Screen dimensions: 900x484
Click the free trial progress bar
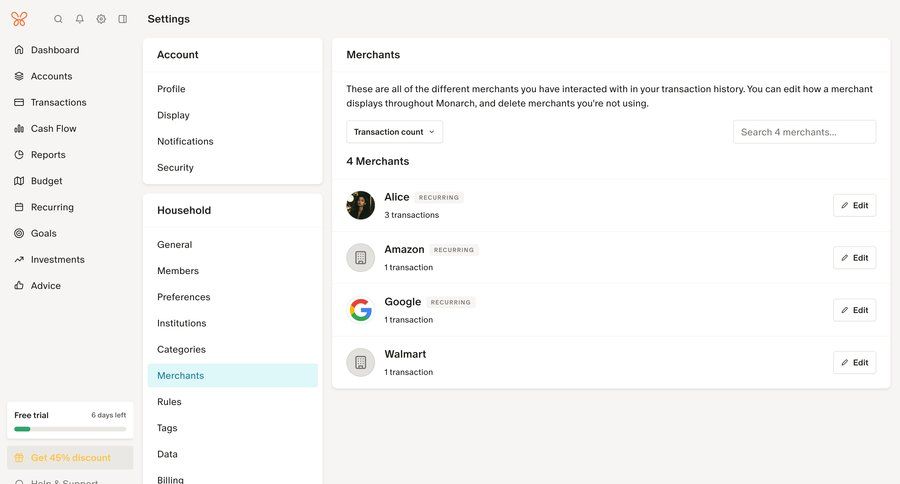click(x=70, y=429)
